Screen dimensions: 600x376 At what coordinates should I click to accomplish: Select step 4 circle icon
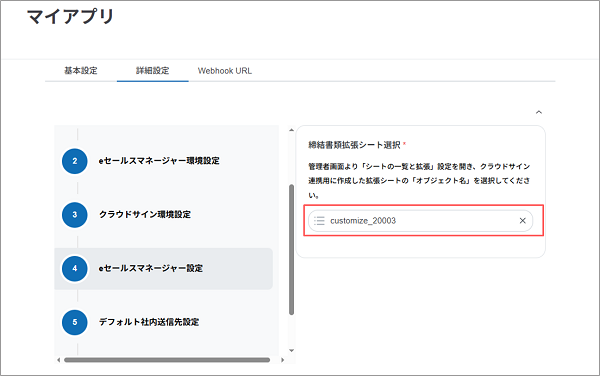point(75,269)
